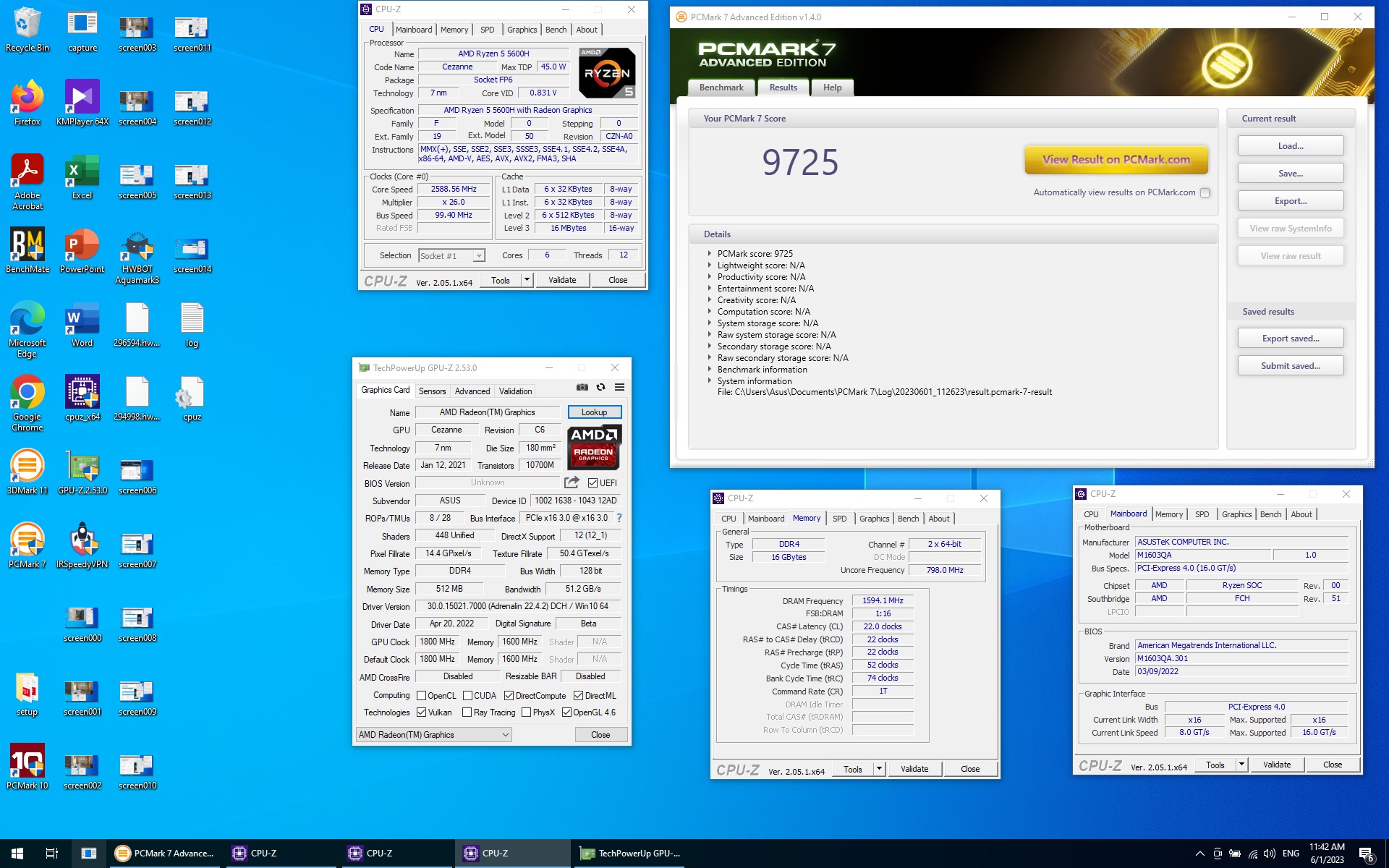Open GPU-Z hamburger menu
This screenshot has height=868, width=1389.
click(x=619, y=388)
